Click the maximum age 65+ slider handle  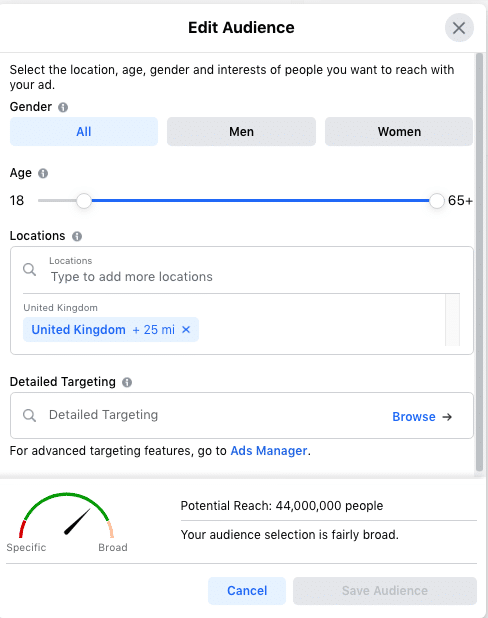click(x=437, y=201)
